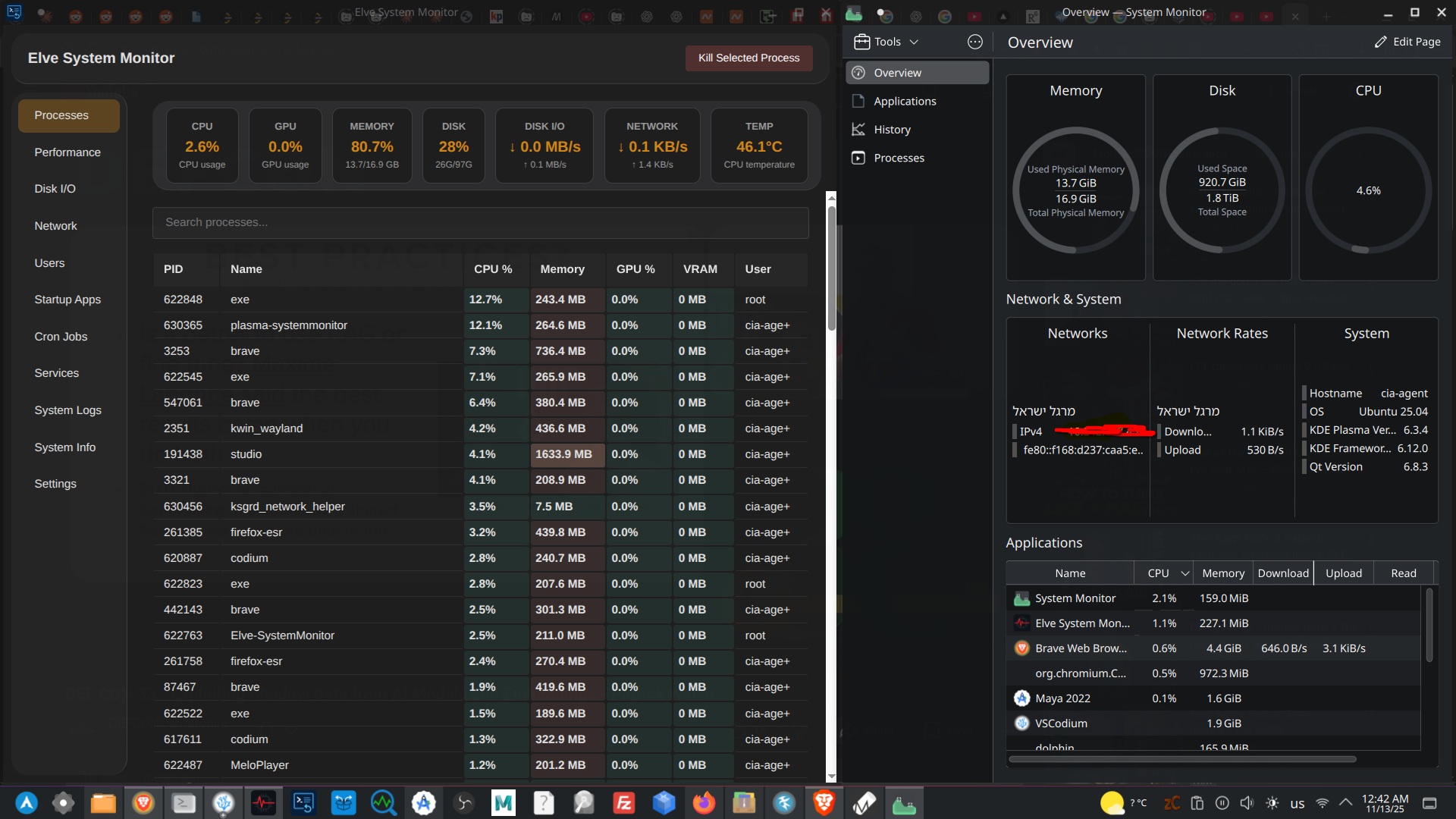The height and width of the screenshot is (819, 1456).
Task: Click the Edit Page pencil button
Action: pos(1407,42)
